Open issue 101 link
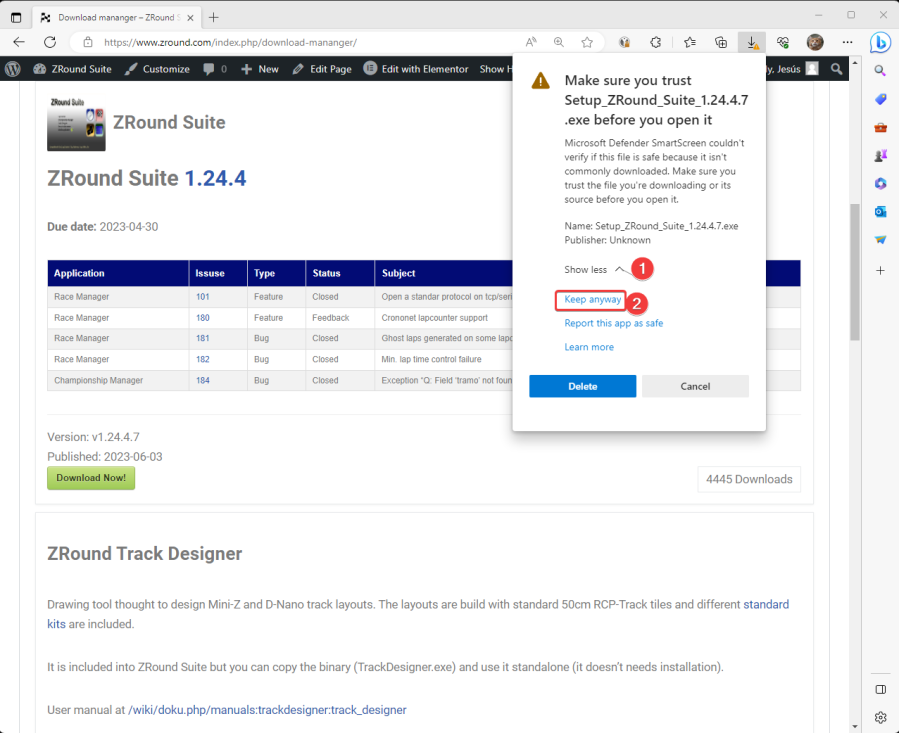Screen dimensions: 899x733 tap(202, 297)
